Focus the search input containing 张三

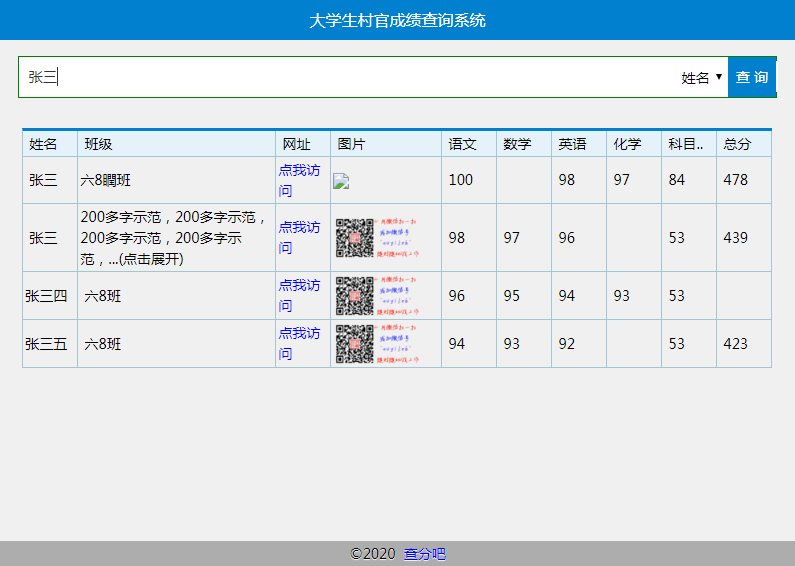click(340, 77)
